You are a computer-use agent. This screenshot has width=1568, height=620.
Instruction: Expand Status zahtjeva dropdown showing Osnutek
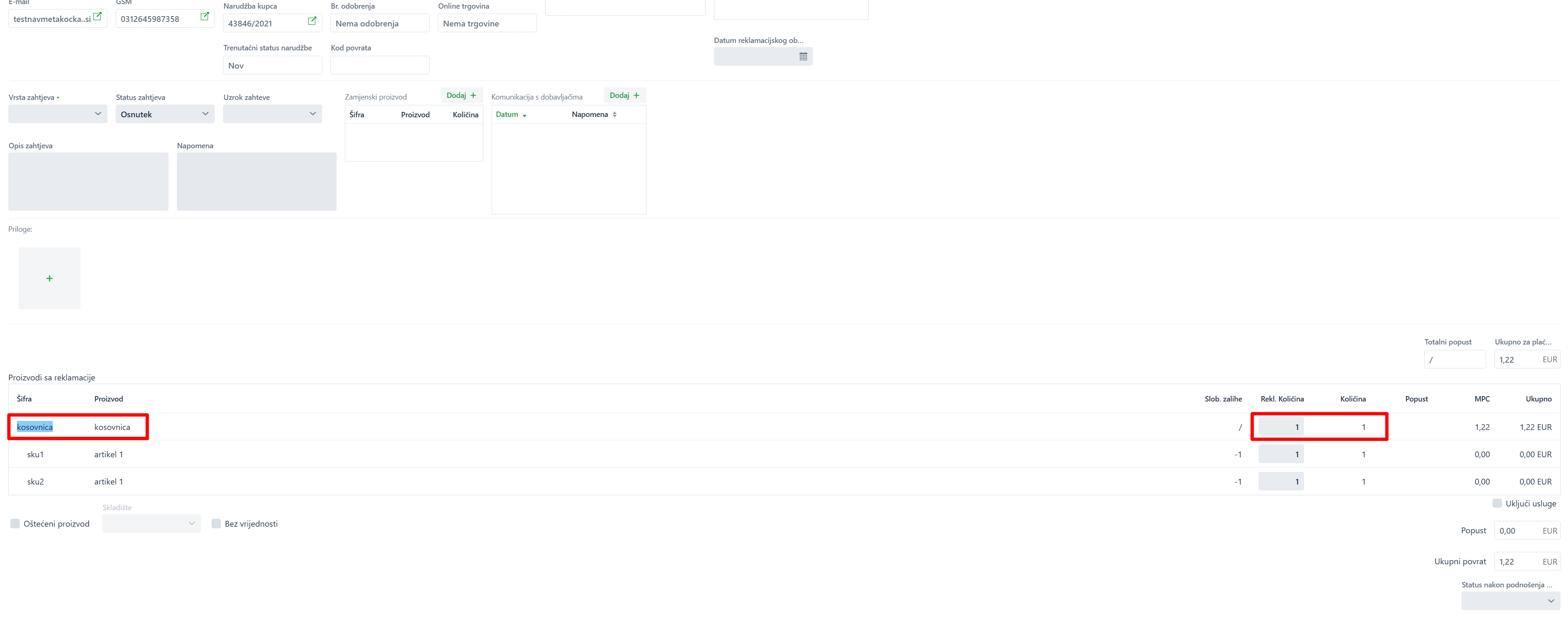tap(165, 114)
